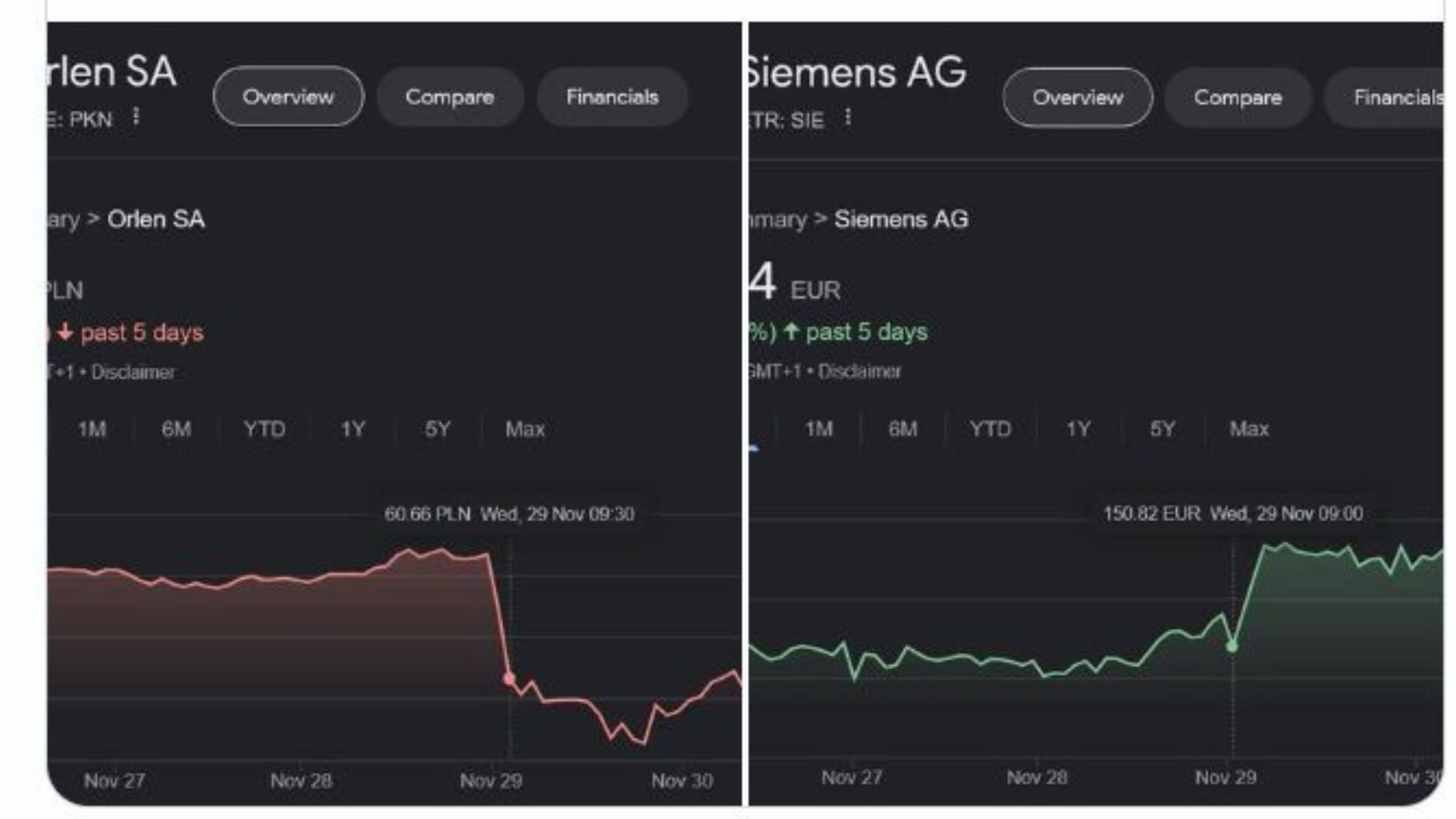
Task: Select Overview tab for Orlen SA
Action: pyautogui.click(x=288, y=96)
